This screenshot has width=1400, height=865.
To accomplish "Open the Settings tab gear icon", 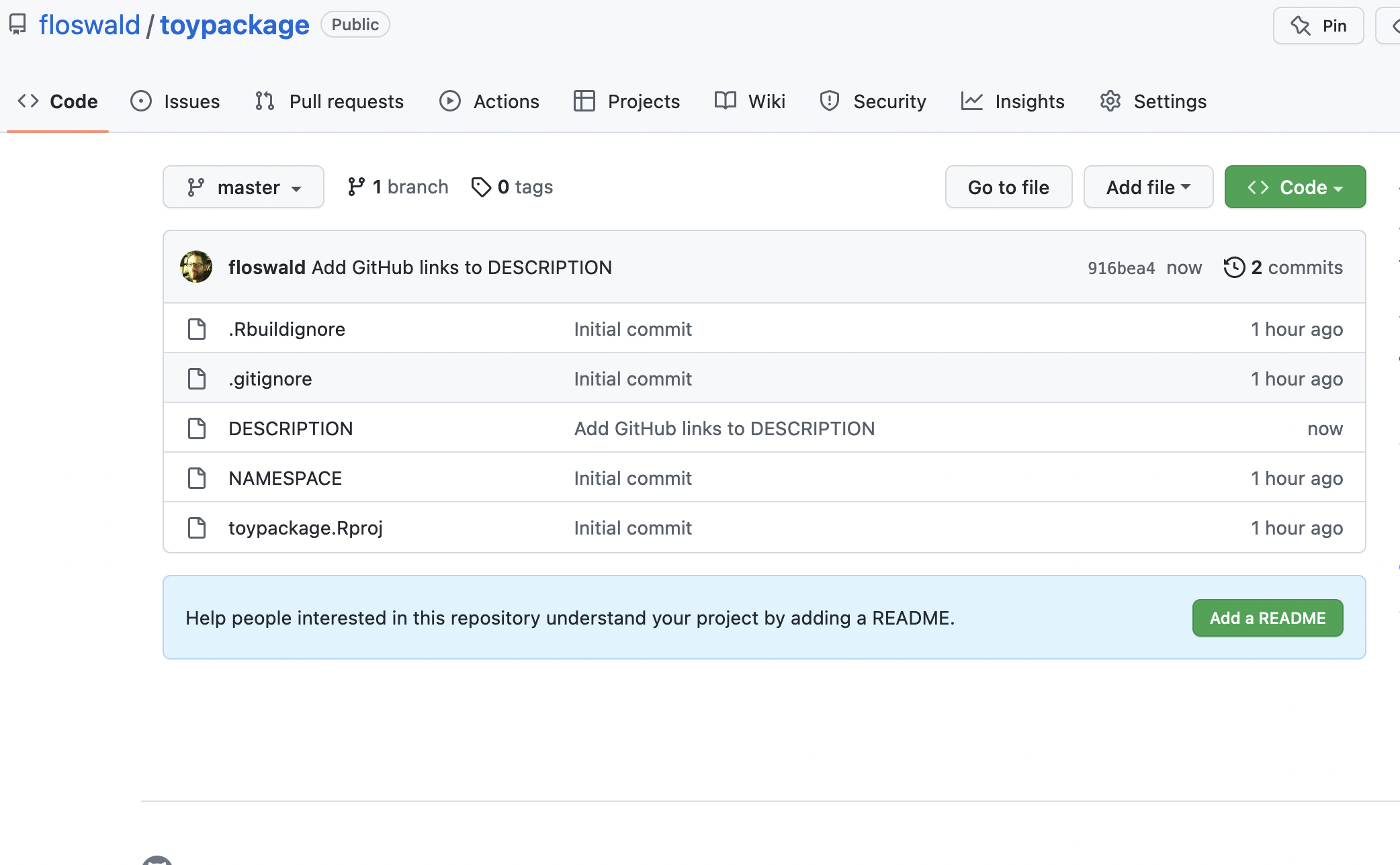I will pos(1110,101).
